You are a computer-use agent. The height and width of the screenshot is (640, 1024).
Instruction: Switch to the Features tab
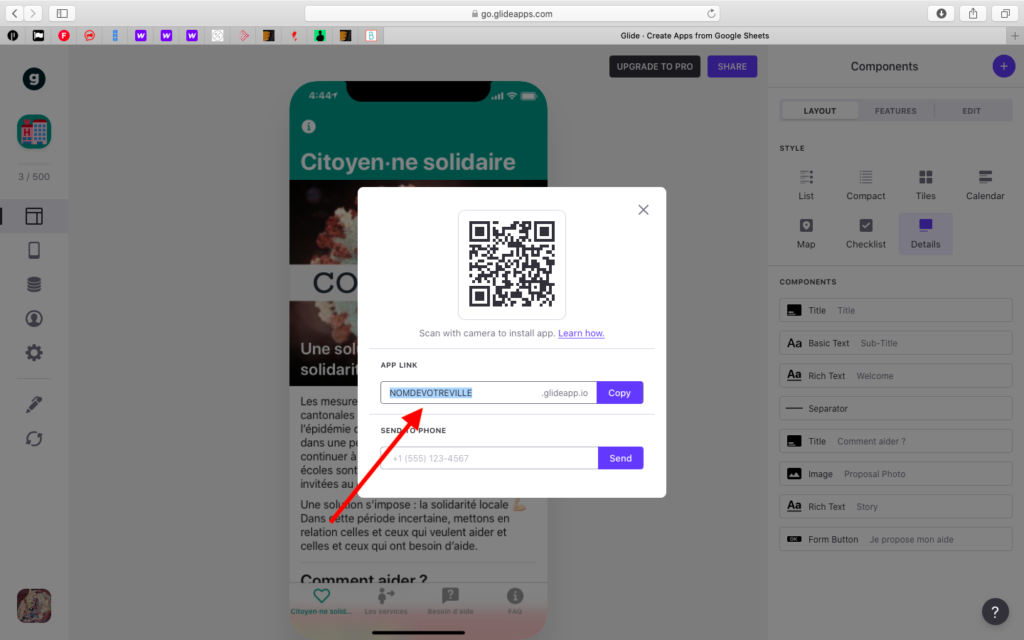pos(895,111)
